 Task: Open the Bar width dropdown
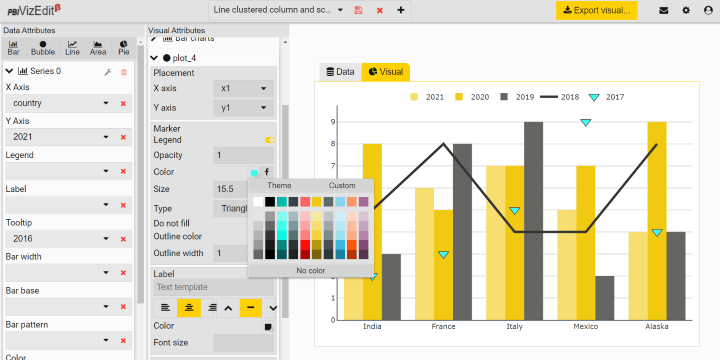click(x=106, y=273)
